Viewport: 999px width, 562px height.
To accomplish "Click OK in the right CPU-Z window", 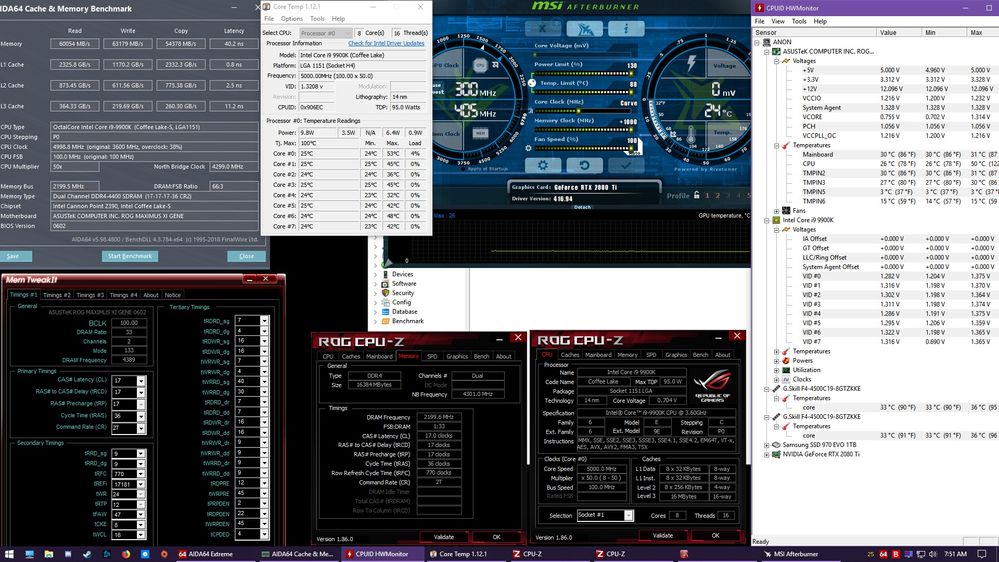I will tap(715, 535).
